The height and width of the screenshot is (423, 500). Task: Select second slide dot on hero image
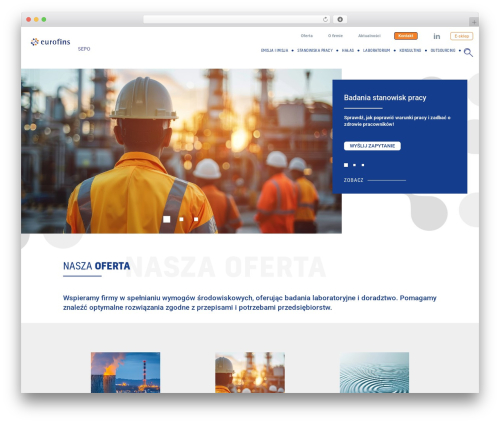tap(181, 219)
